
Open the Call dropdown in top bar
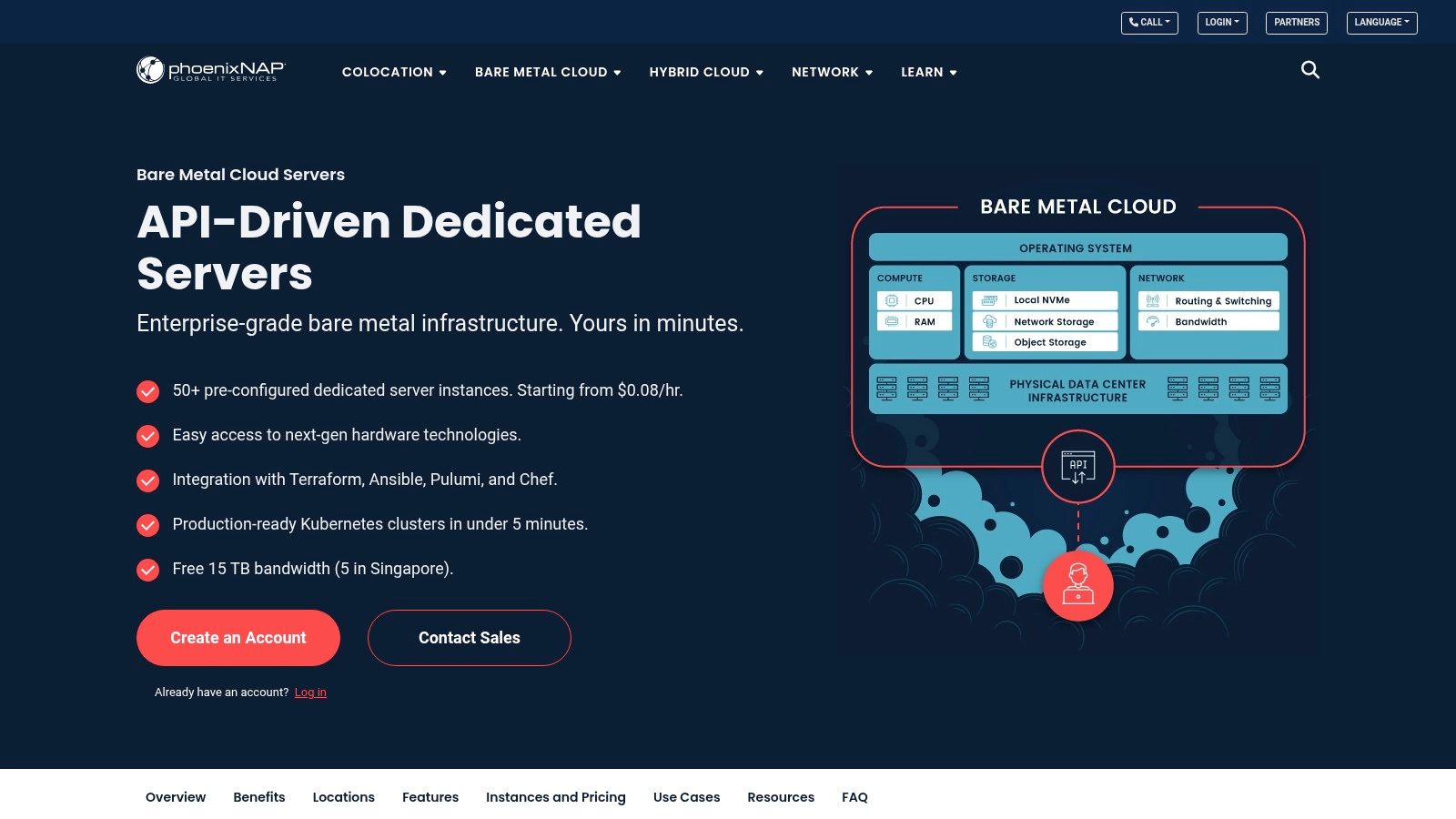[x=1148, y=23]
